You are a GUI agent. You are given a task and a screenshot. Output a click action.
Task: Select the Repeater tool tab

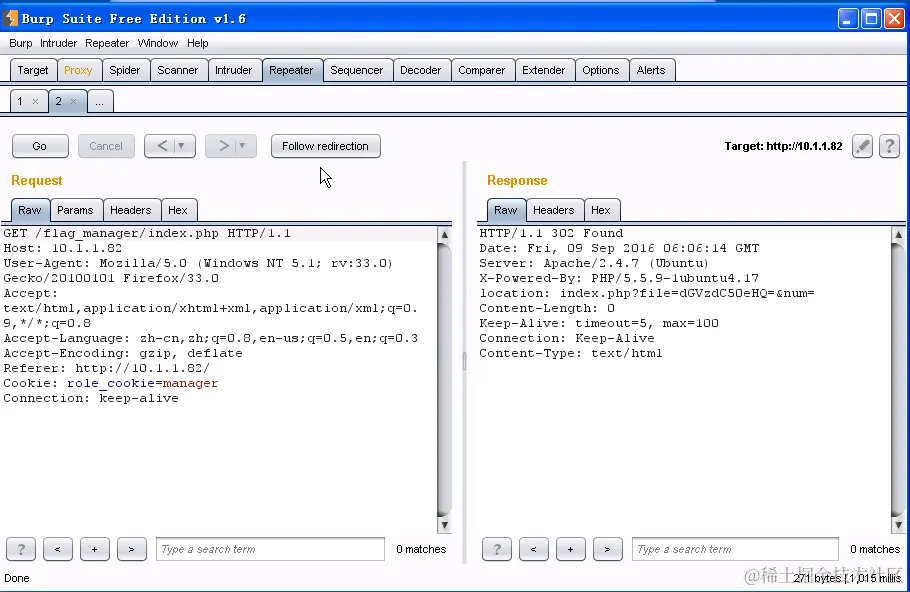click(291, 70)
